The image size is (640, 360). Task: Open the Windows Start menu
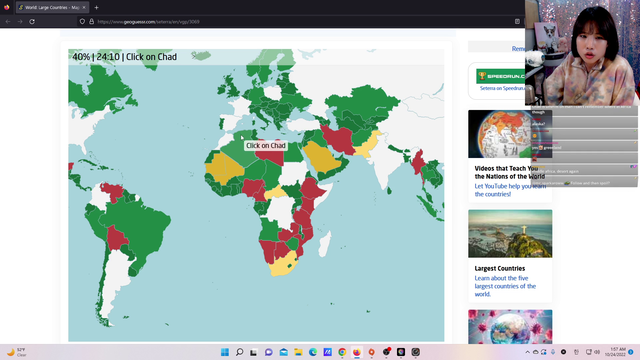pos(225,352)
